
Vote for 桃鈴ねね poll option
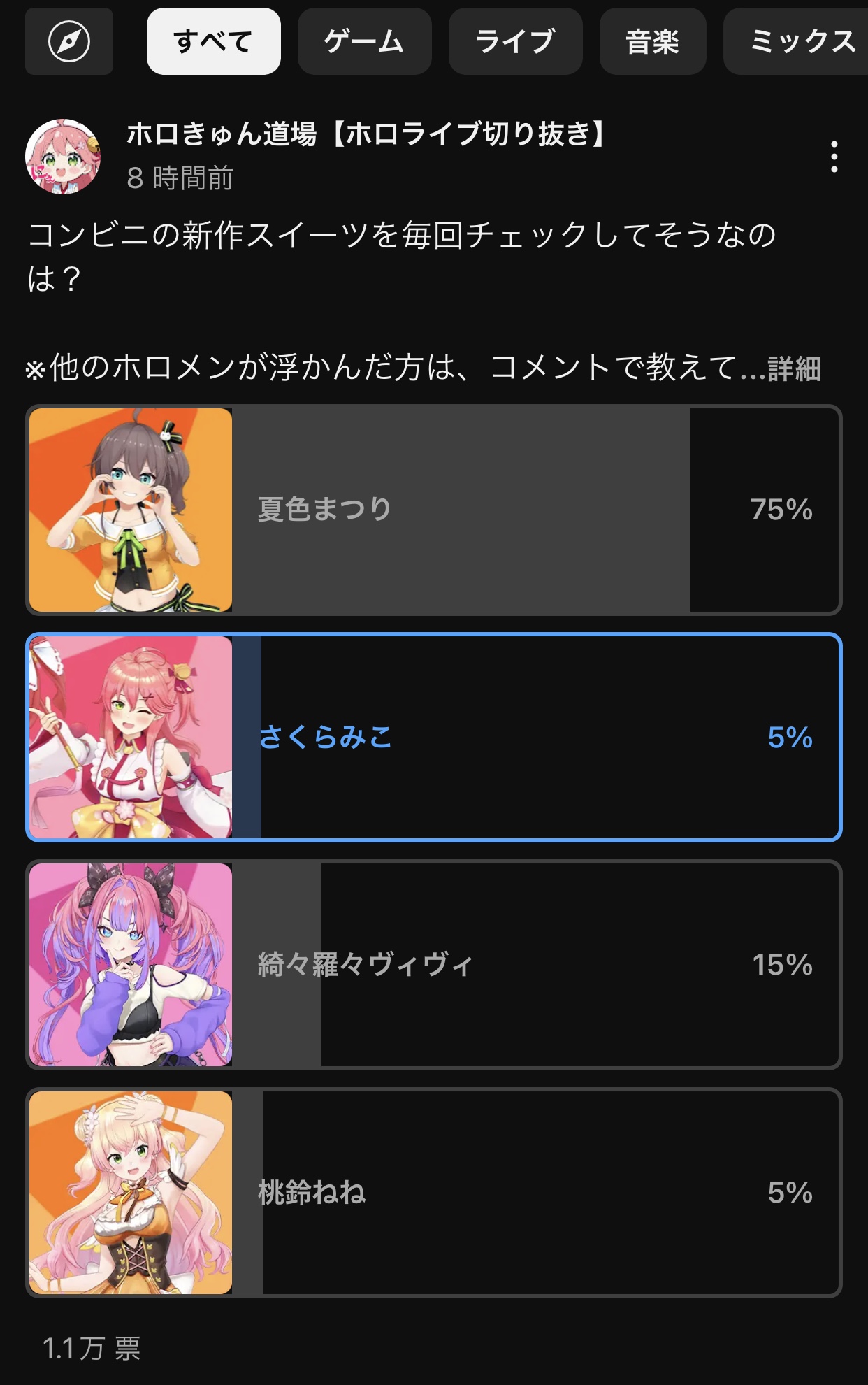click(434, 1193)
